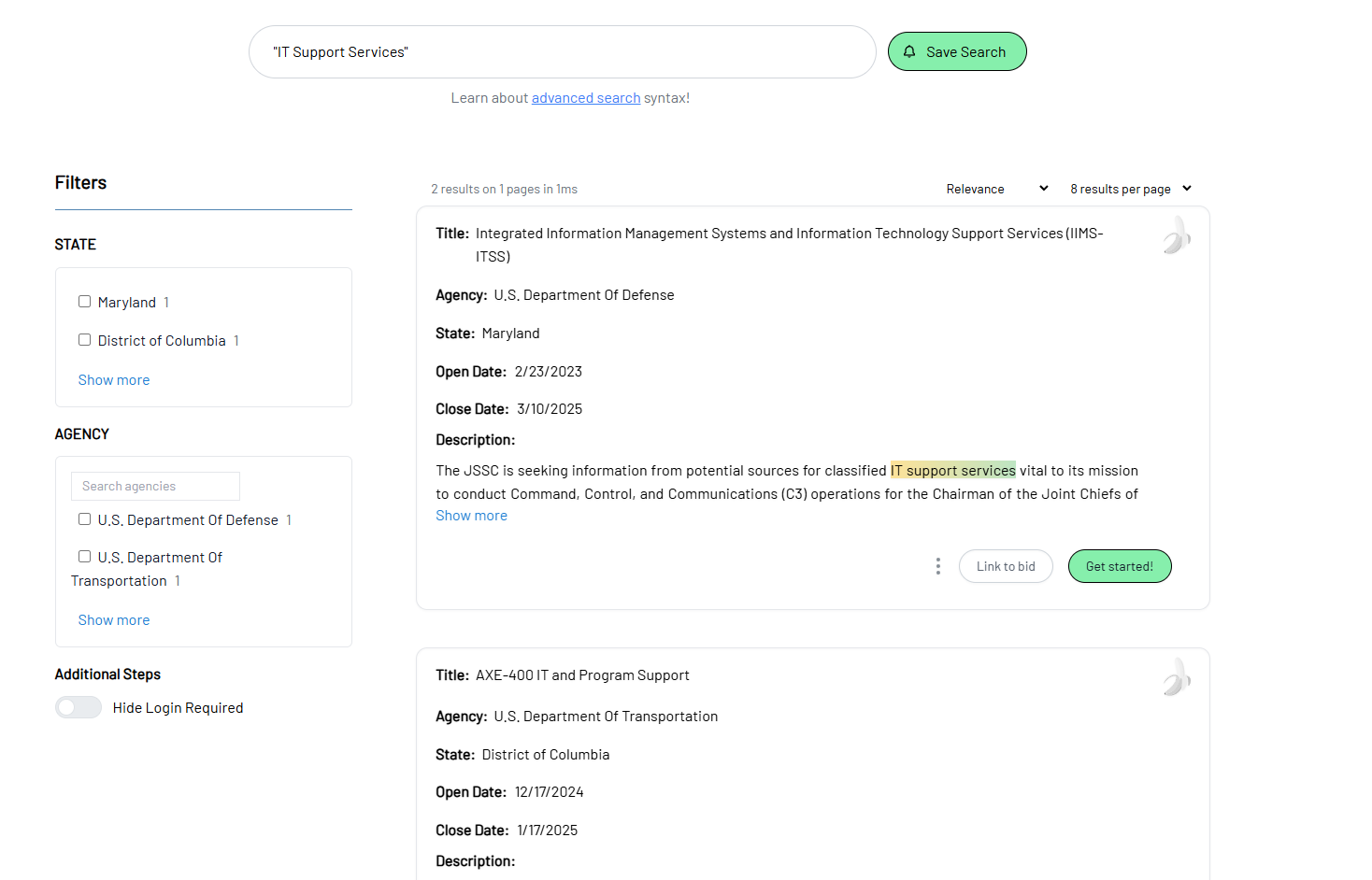Click the bell icon in Save Search
Viewport: 1372px width, 880px height.
pyautogui.click(x=909, y=51)
